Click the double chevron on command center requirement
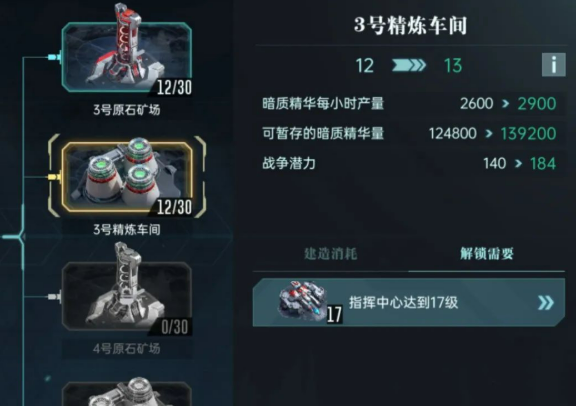The image size is (576, 406). point(546,303)
